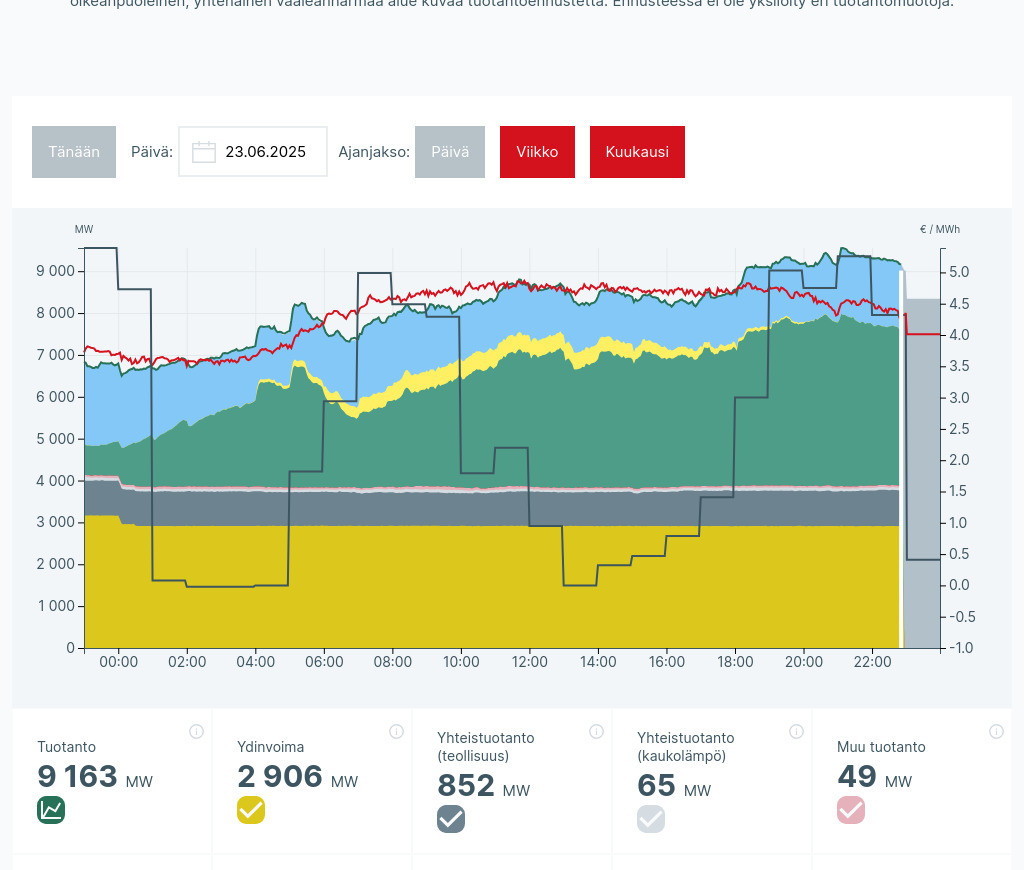Select the Päivä time period button
The height and width of the screenshot is (870, 1024).
[x=450, y=152]
